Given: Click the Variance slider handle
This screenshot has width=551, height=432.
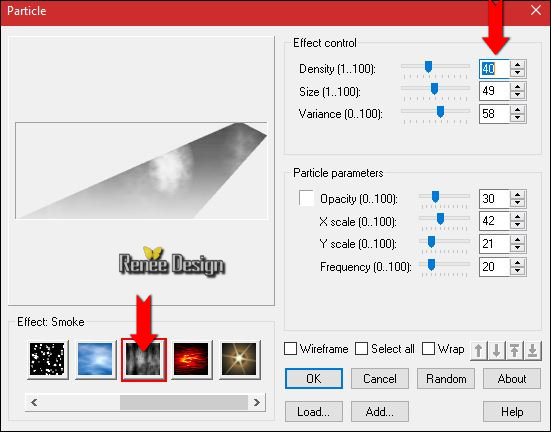Looking at the screenshot, I should pos(440,112).
